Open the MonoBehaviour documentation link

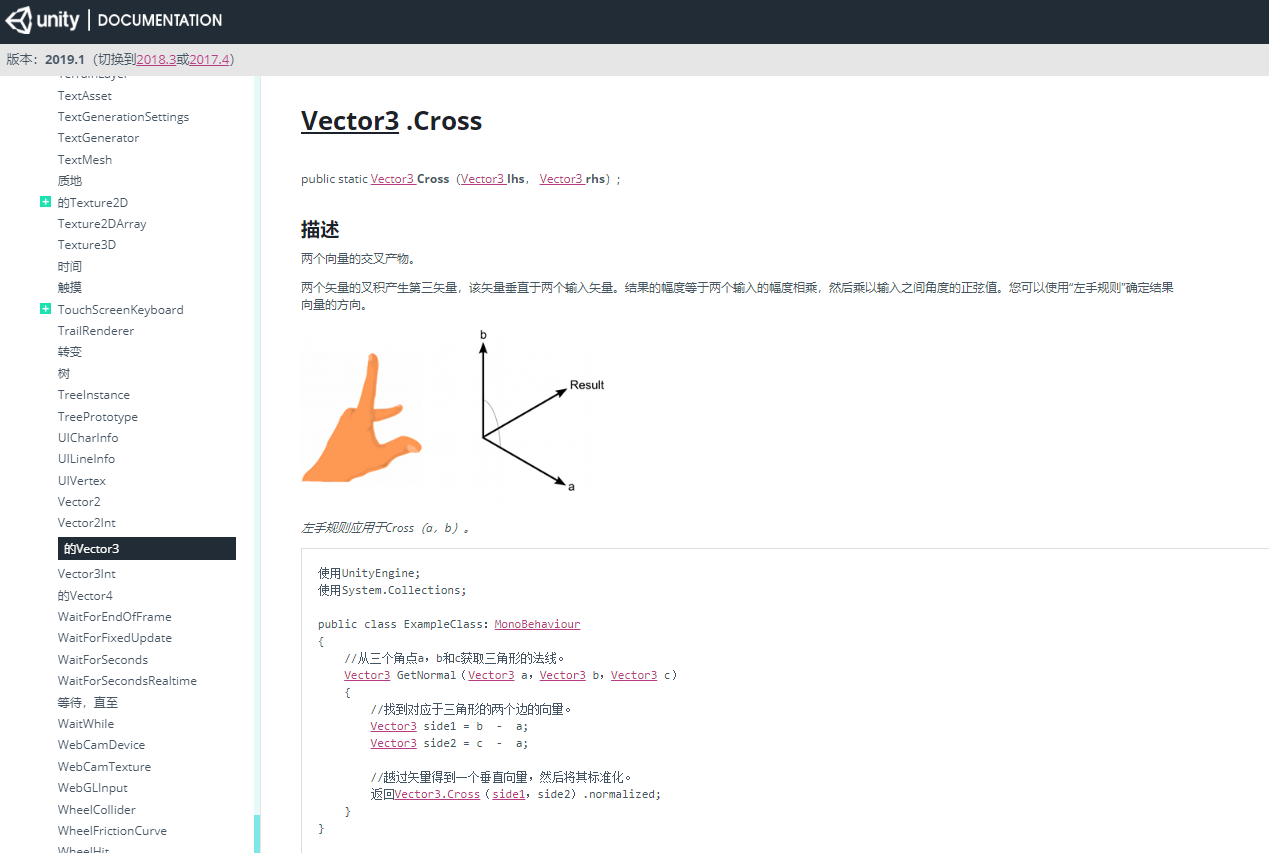coord(537,623)
